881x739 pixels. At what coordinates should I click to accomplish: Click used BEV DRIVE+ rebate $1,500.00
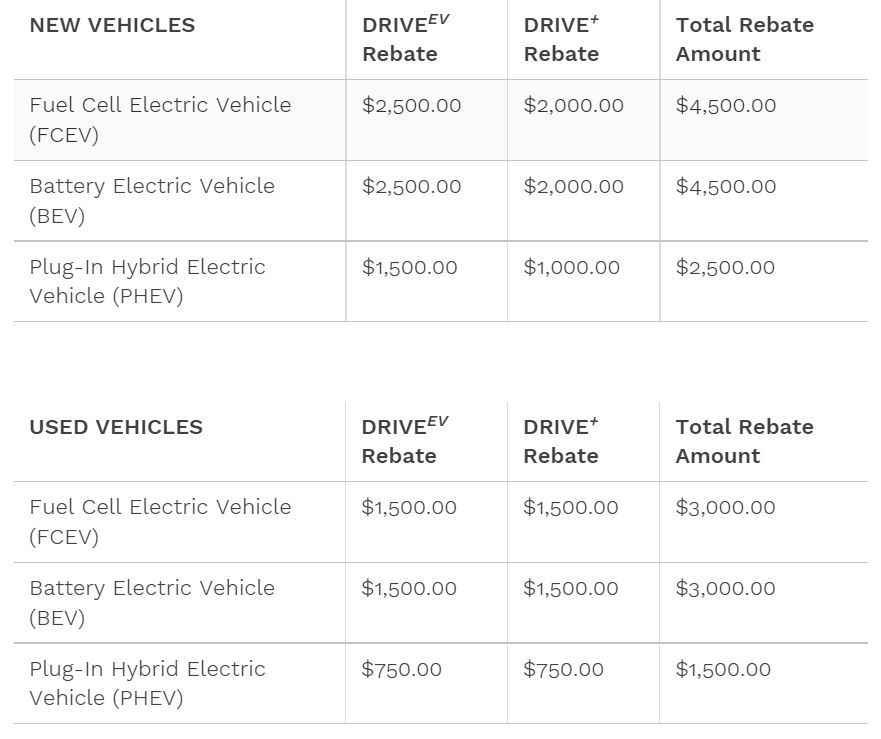(x=570, y=588)
